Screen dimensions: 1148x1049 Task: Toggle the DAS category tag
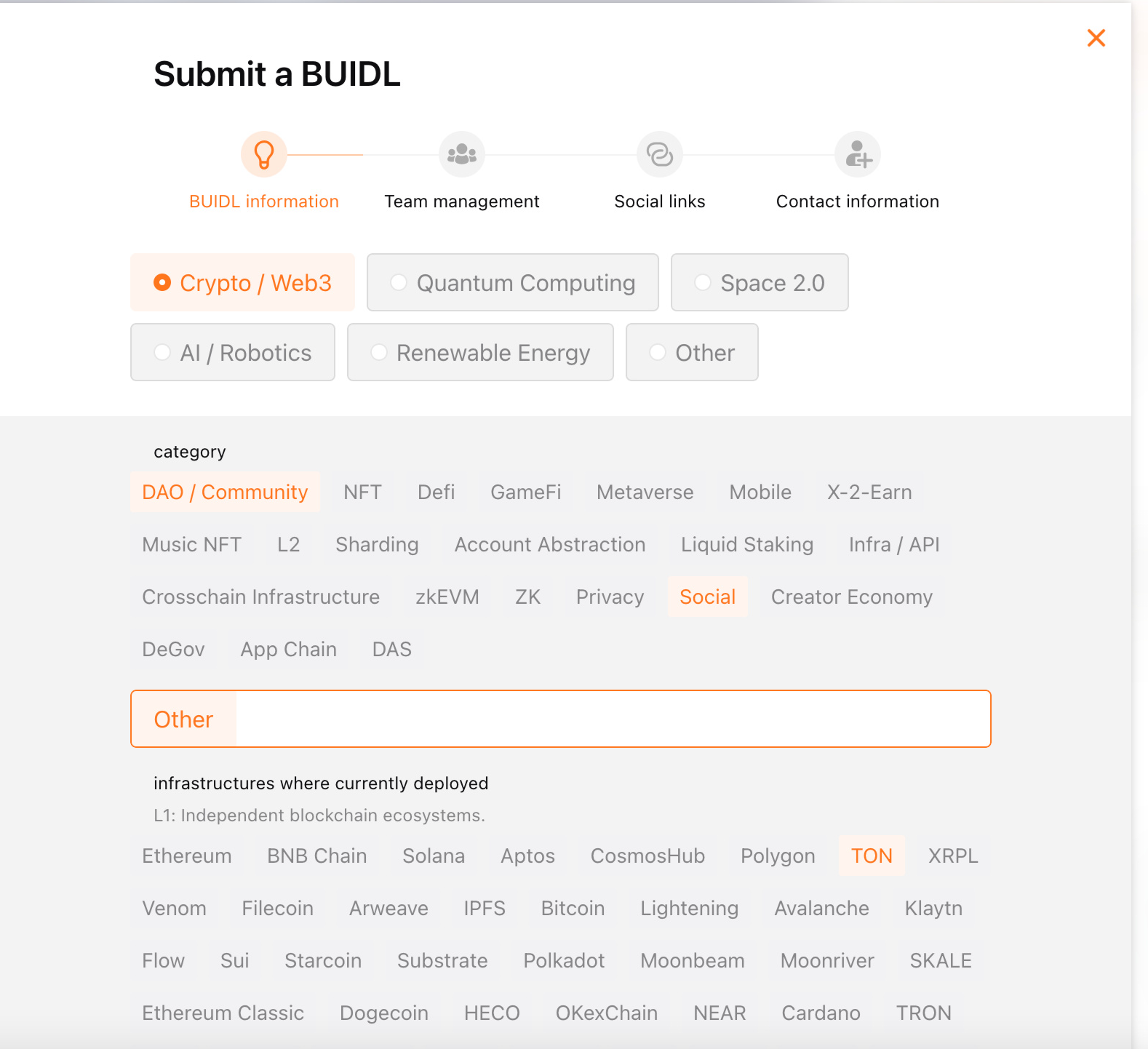click(392, 649)
